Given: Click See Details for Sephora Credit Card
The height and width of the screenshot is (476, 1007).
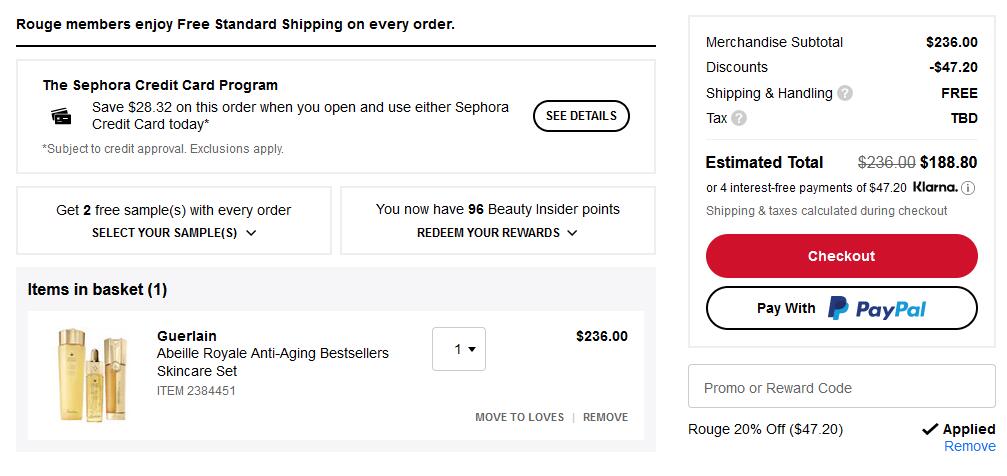Looking at the screenshot, I should coord(581,116).
